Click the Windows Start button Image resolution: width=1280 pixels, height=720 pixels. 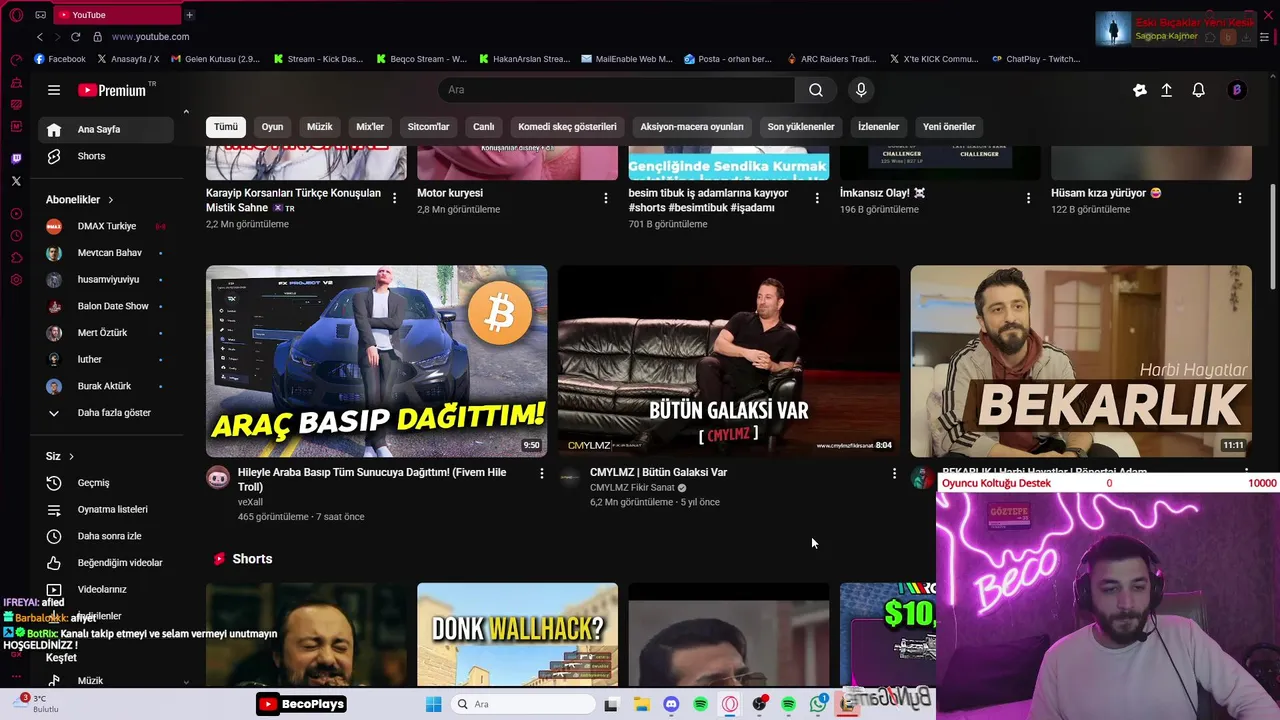coord(433,704)
